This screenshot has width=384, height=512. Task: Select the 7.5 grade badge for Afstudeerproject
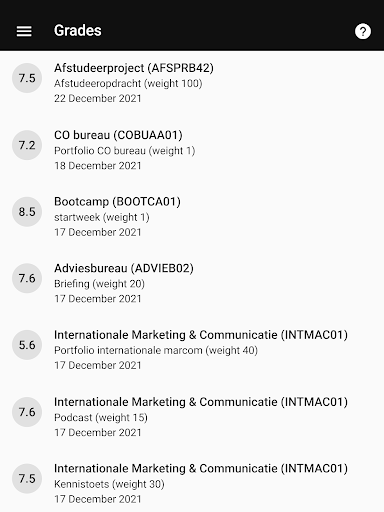(x=27, y=78)
